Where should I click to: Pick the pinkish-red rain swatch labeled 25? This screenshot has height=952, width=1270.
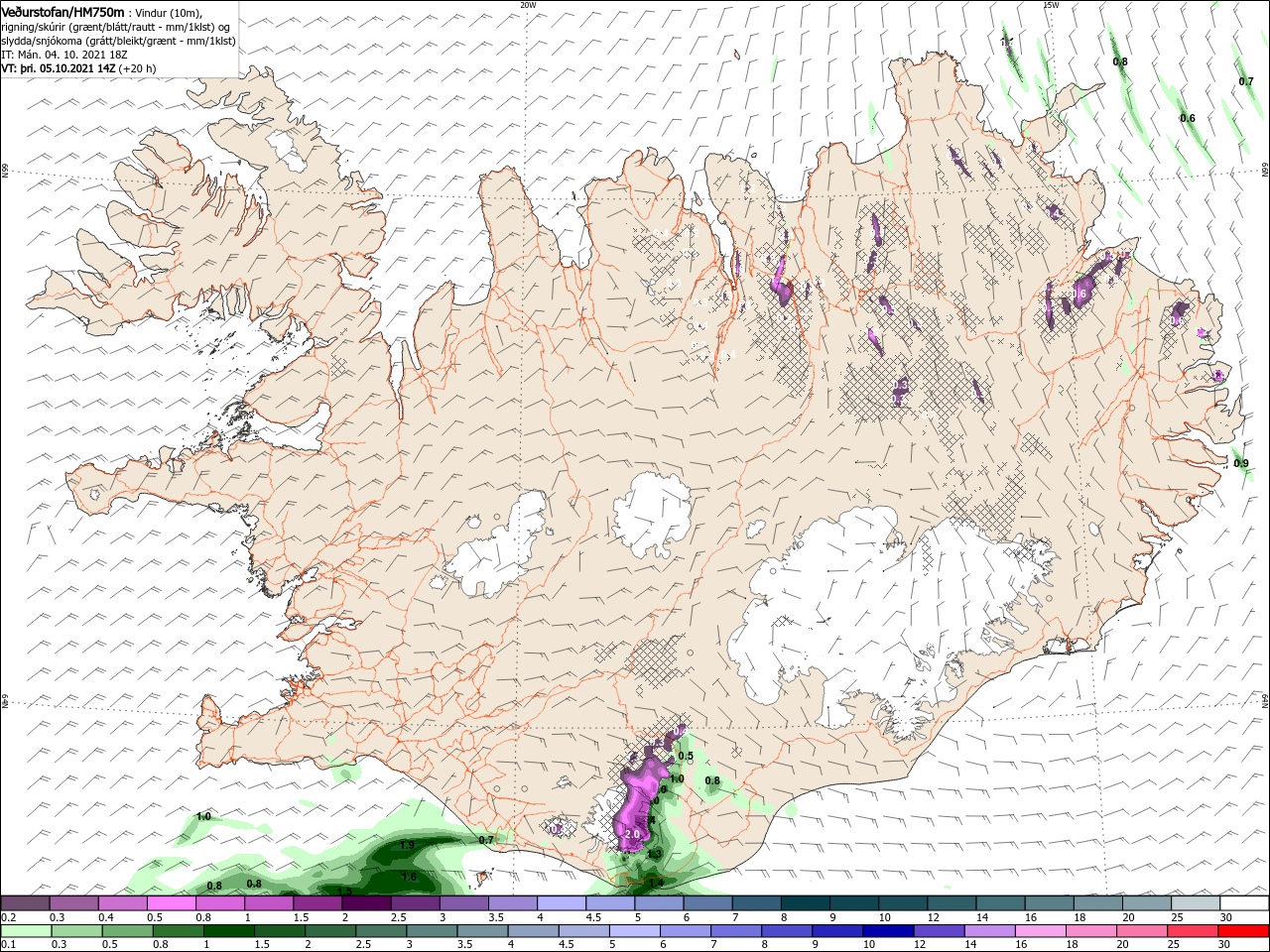1192,931
